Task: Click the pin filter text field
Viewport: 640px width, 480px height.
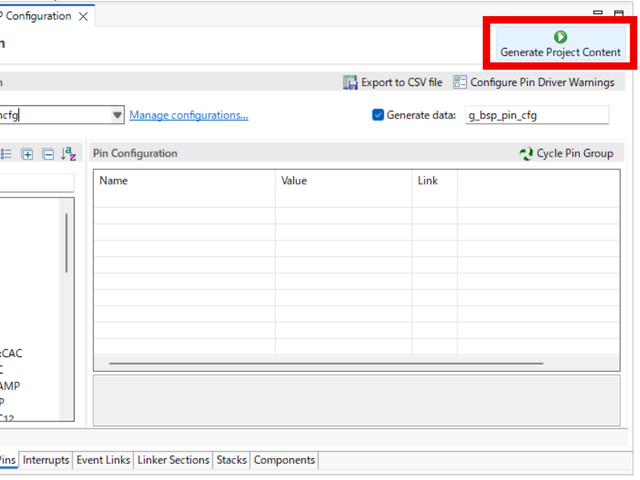Action: click(37, 182)
